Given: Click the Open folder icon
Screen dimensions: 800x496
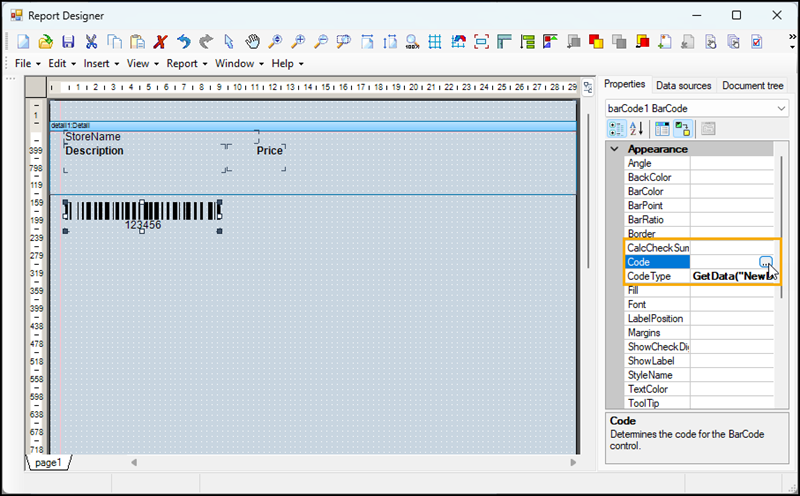Looking at the screenshot, I should click(46, 41).
